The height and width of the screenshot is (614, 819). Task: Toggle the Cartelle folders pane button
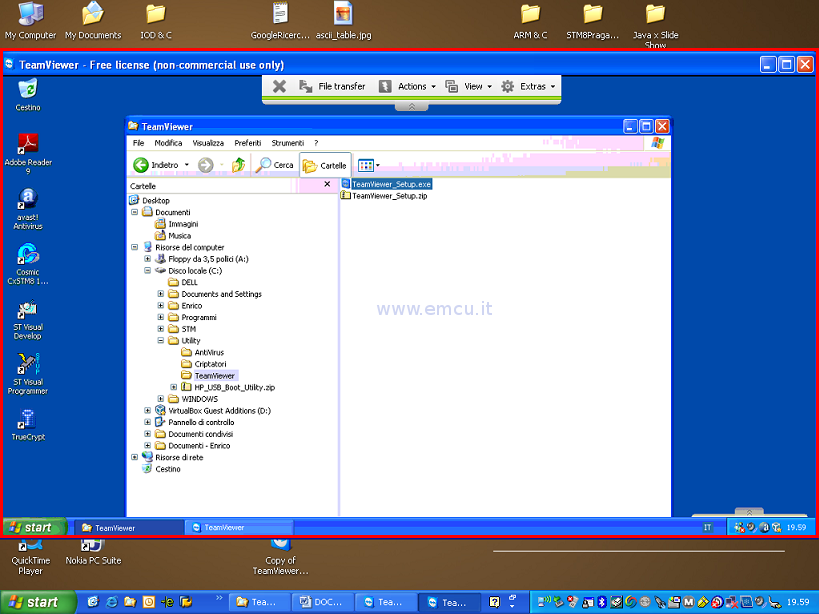(x=325, y=165)
